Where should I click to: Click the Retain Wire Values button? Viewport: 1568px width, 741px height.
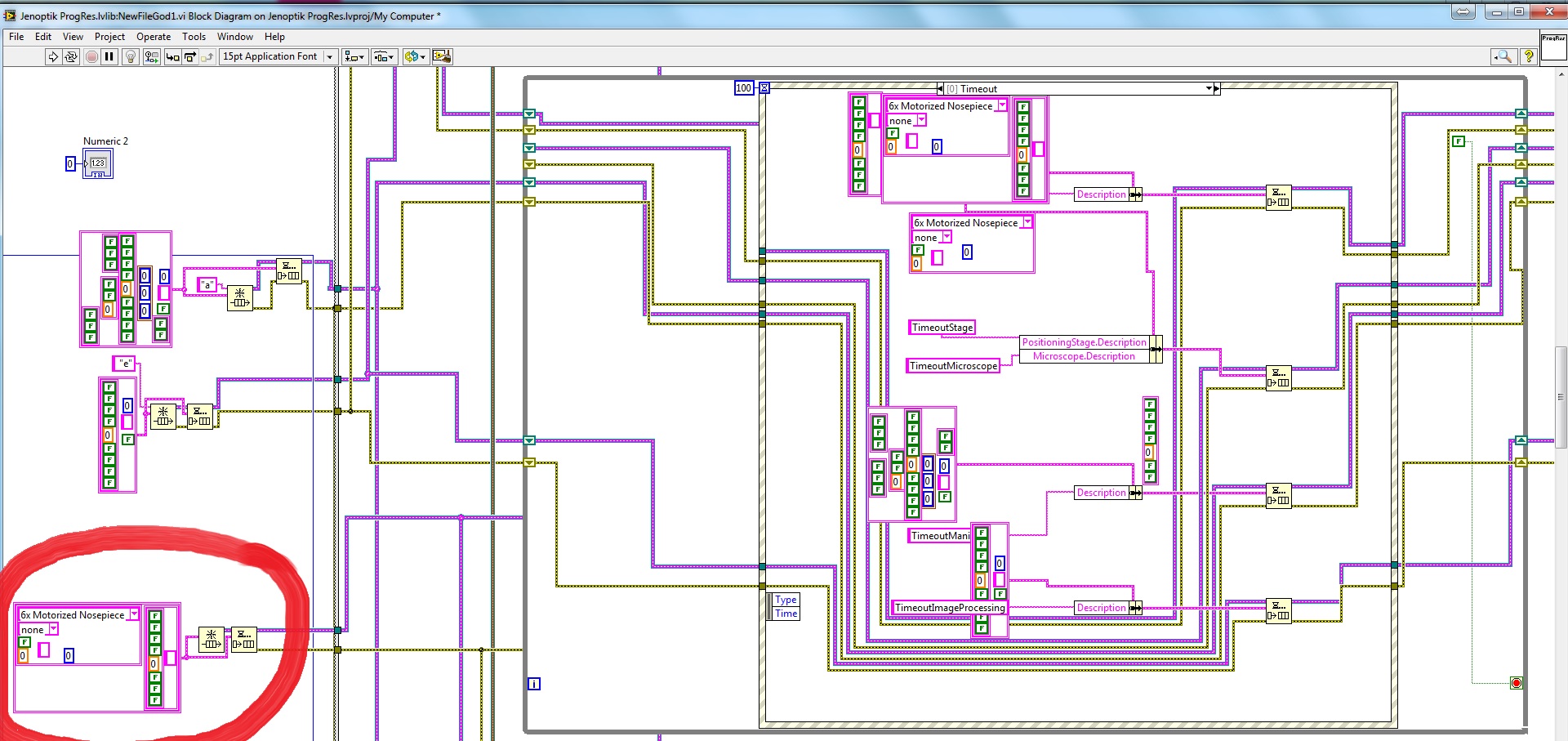[152, 56]
